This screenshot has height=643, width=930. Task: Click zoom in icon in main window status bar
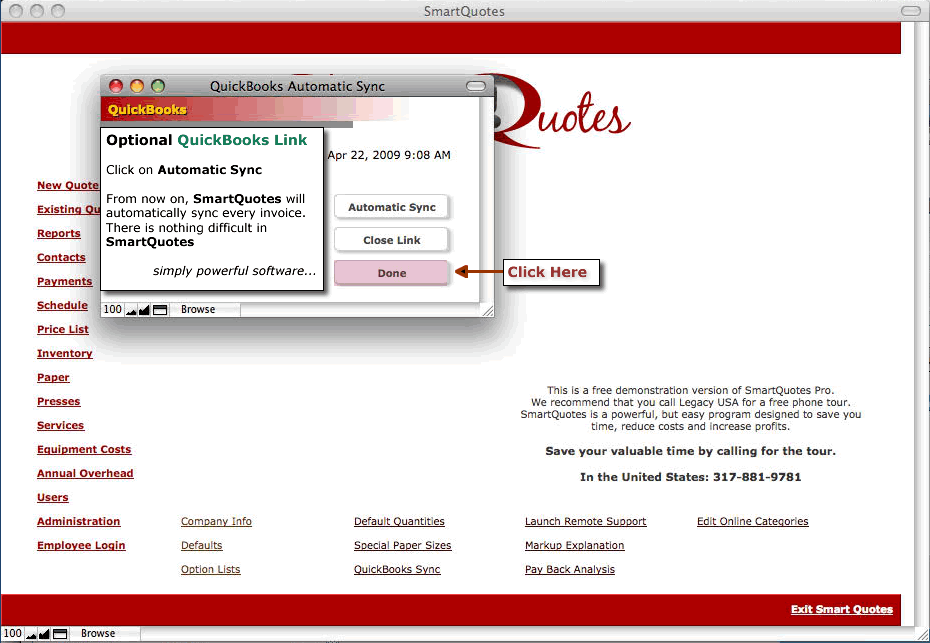tap(44, 634)
